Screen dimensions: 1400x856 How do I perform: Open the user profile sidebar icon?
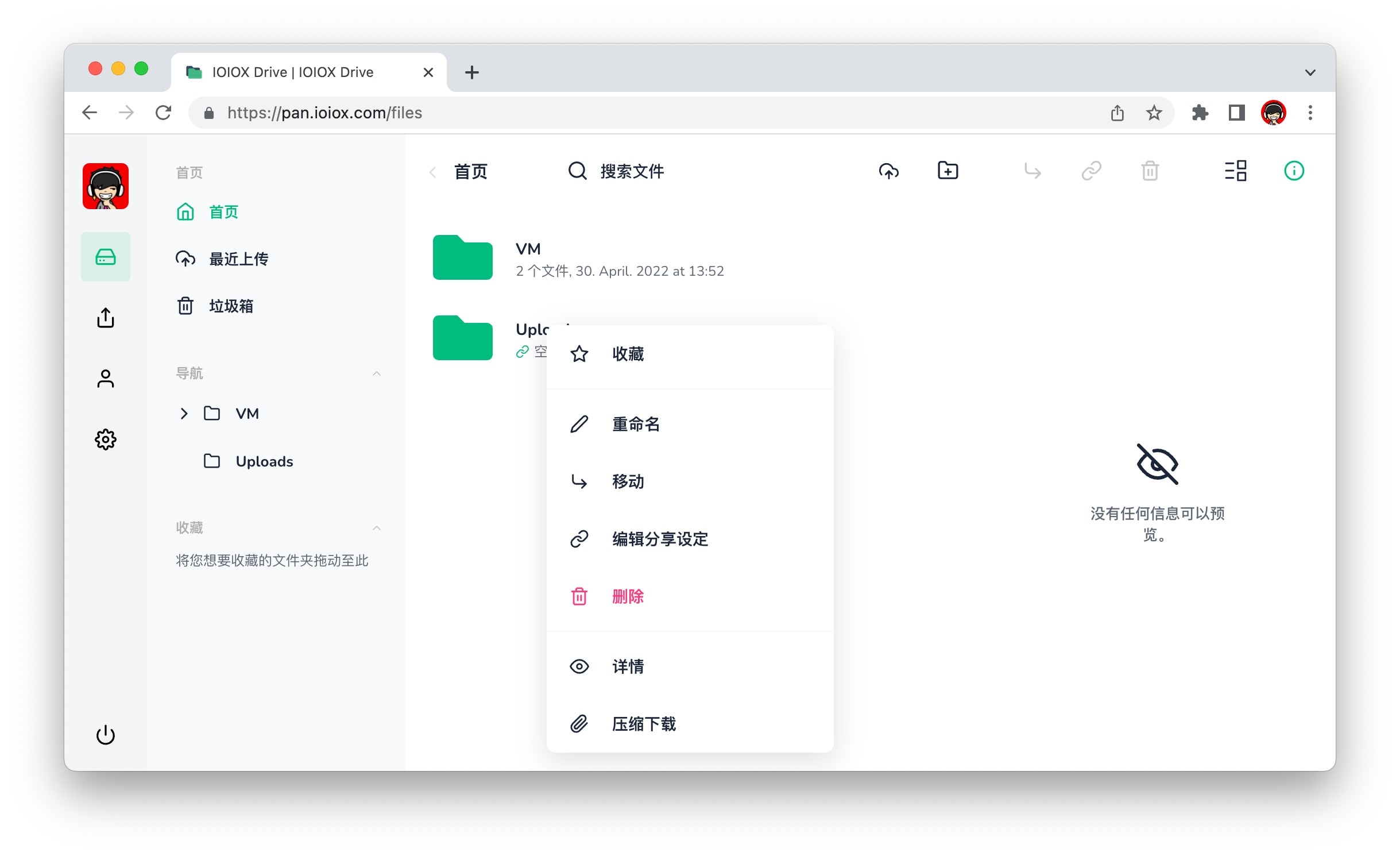pos(106,379)
